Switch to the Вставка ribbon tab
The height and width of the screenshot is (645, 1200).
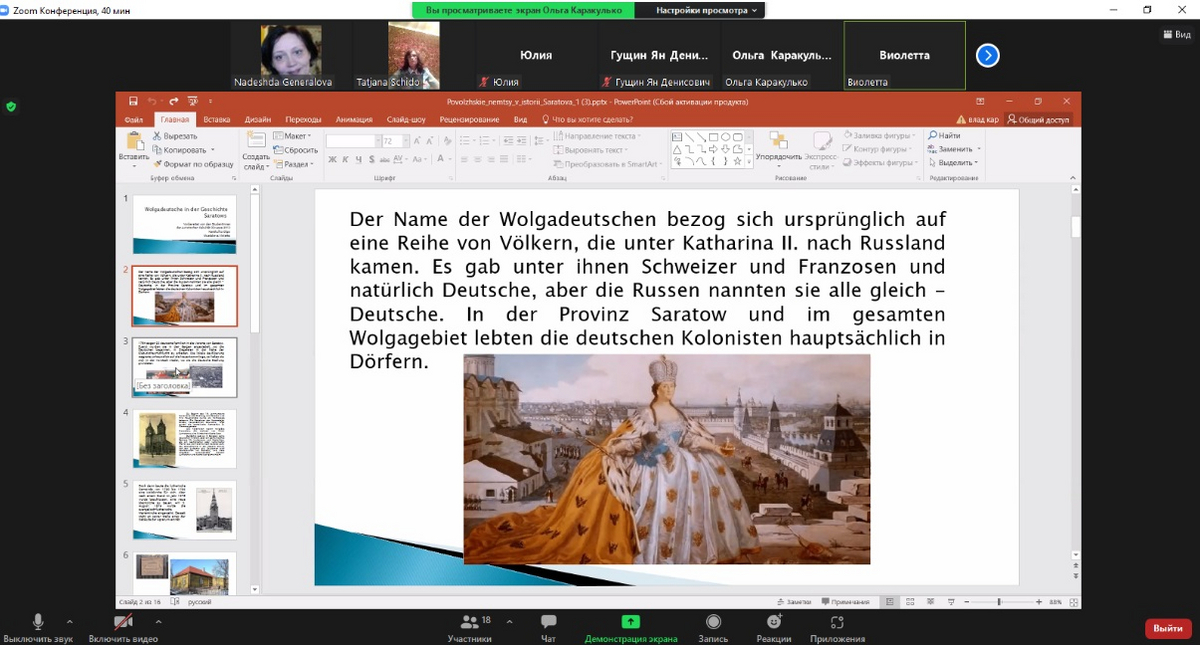point(217,120)
